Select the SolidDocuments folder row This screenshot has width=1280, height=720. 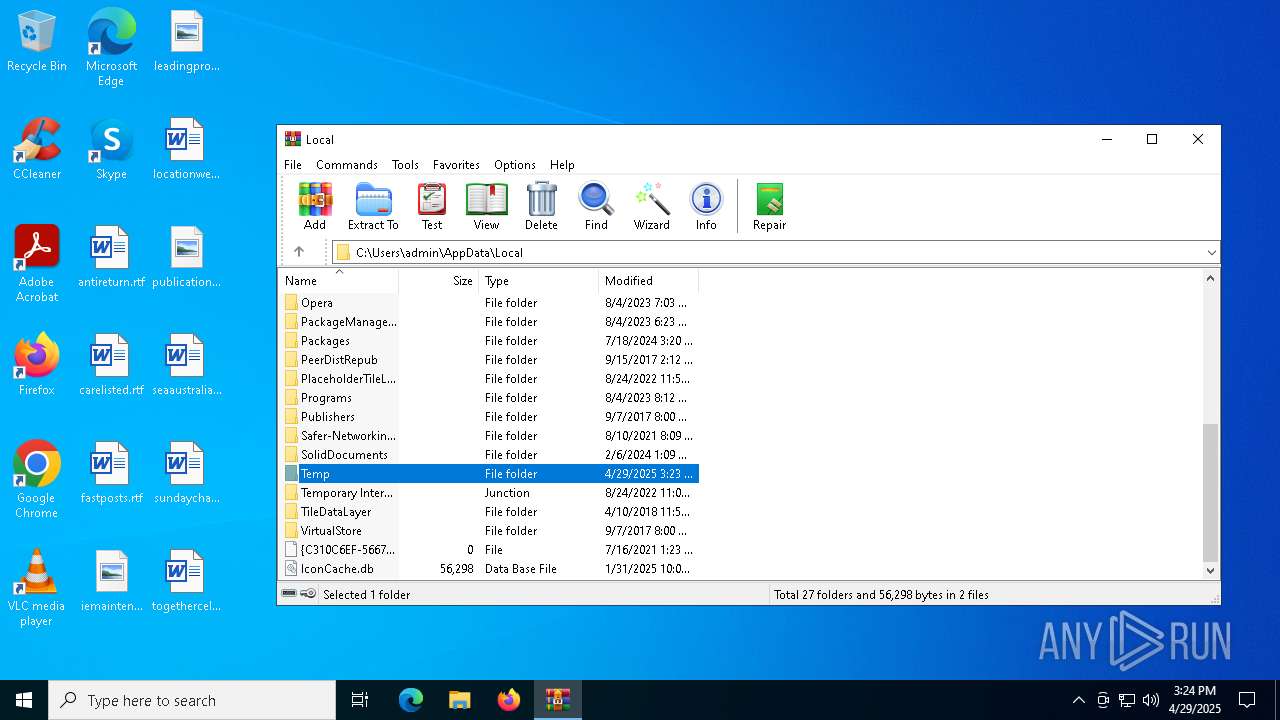[488, 455]
